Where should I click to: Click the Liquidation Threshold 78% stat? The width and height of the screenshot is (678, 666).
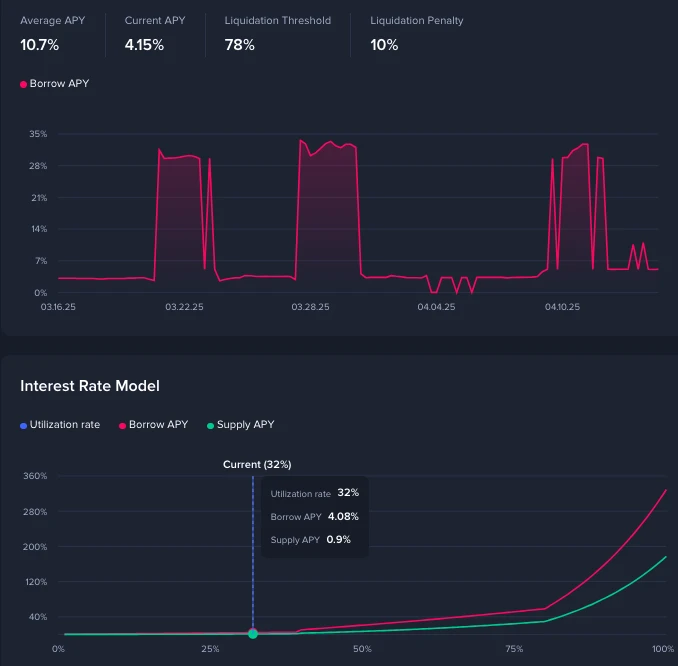coord(278,33)
